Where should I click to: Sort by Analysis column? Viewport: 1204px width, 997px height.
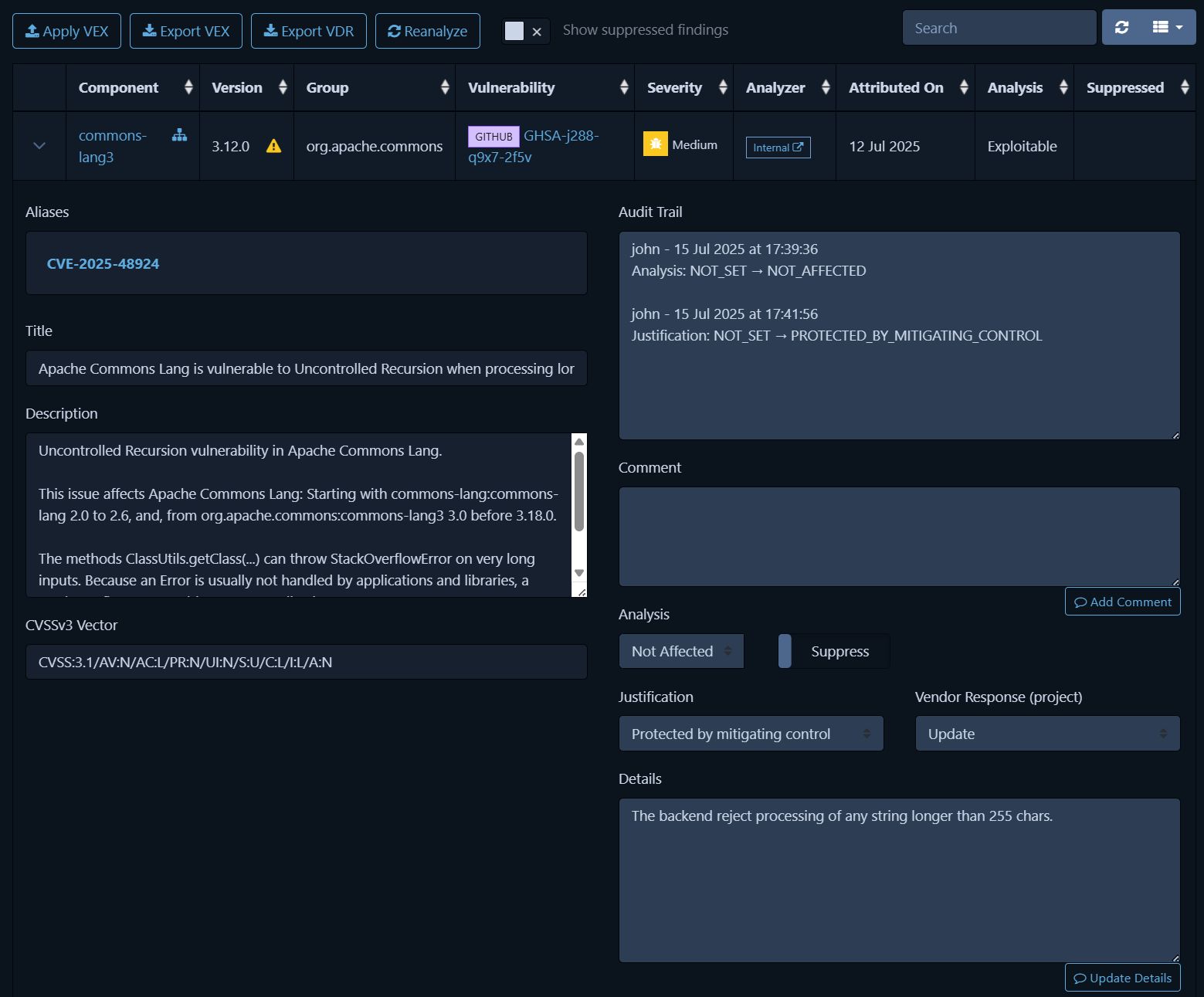(1025, 87)
